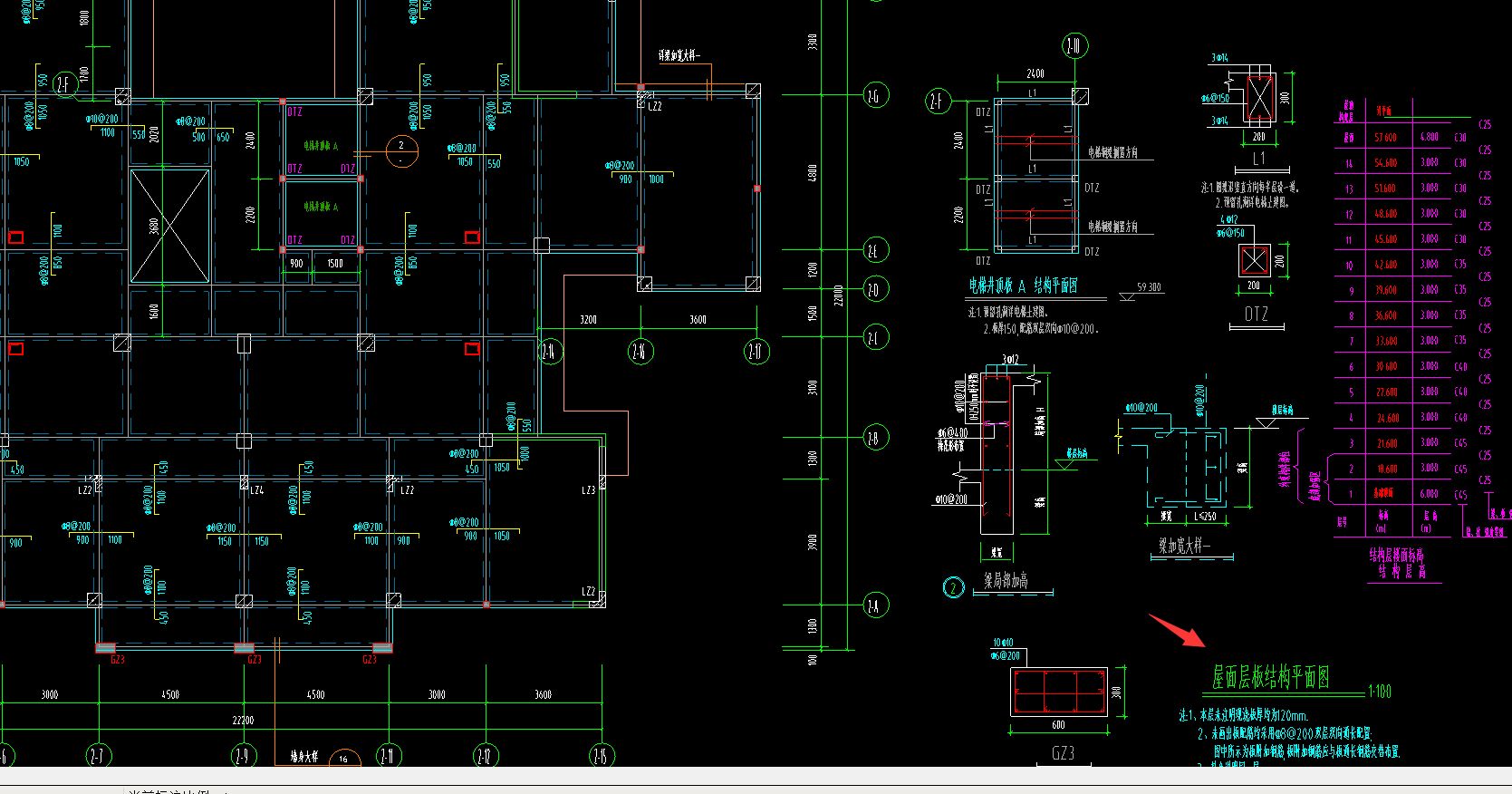Select the 梁局部加高 detail label
Viewport: 1512px width, 794px height.
coord(1006,581)
